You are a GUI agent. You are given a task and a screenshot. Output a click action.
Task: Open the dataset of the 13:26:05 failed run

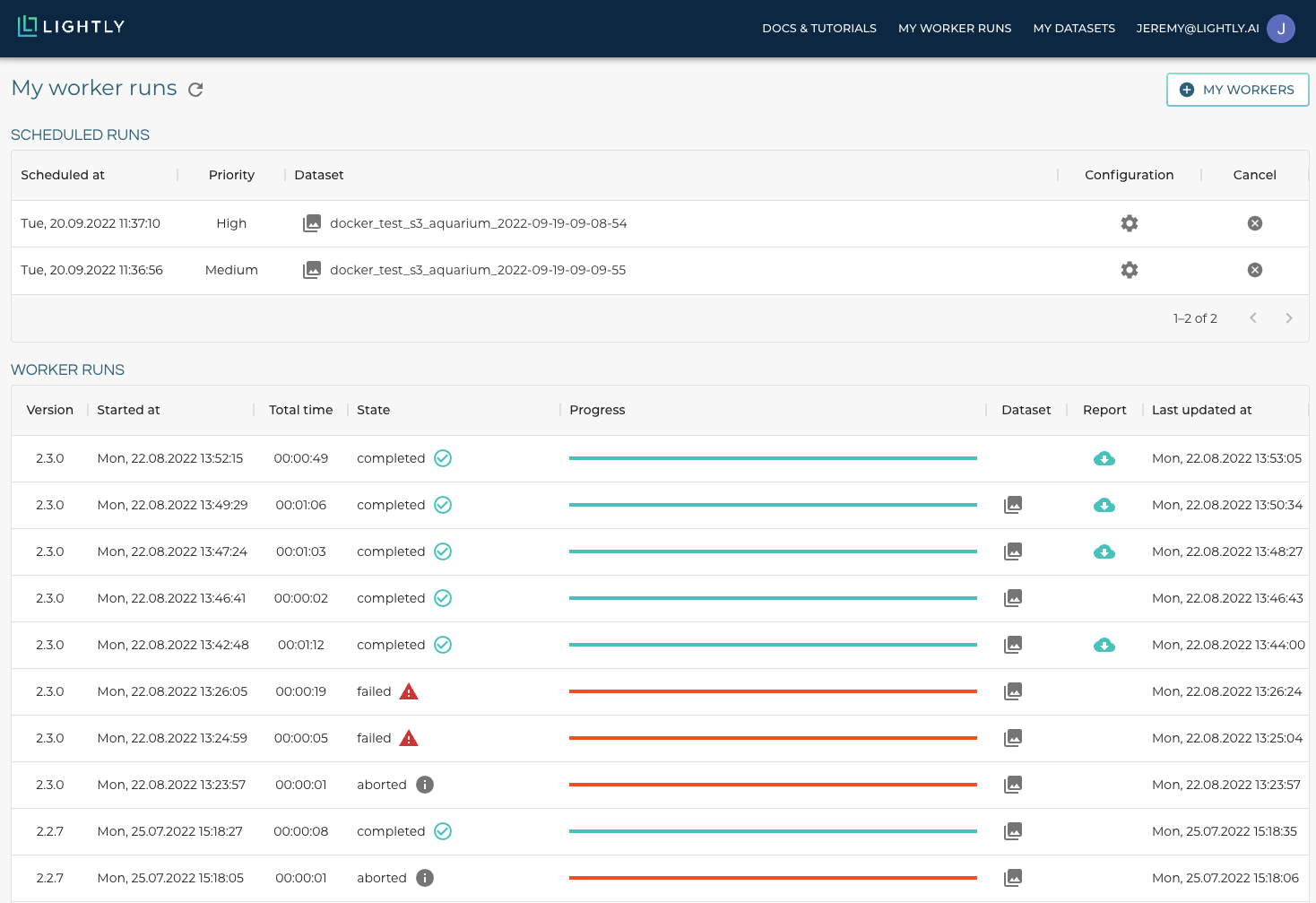(x=1013, y=691)
